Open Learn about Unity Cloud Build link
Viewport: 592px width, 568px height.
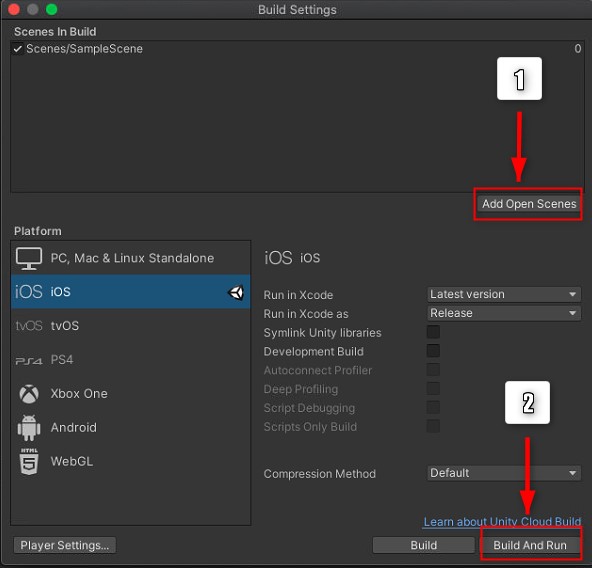click(502, 522)
